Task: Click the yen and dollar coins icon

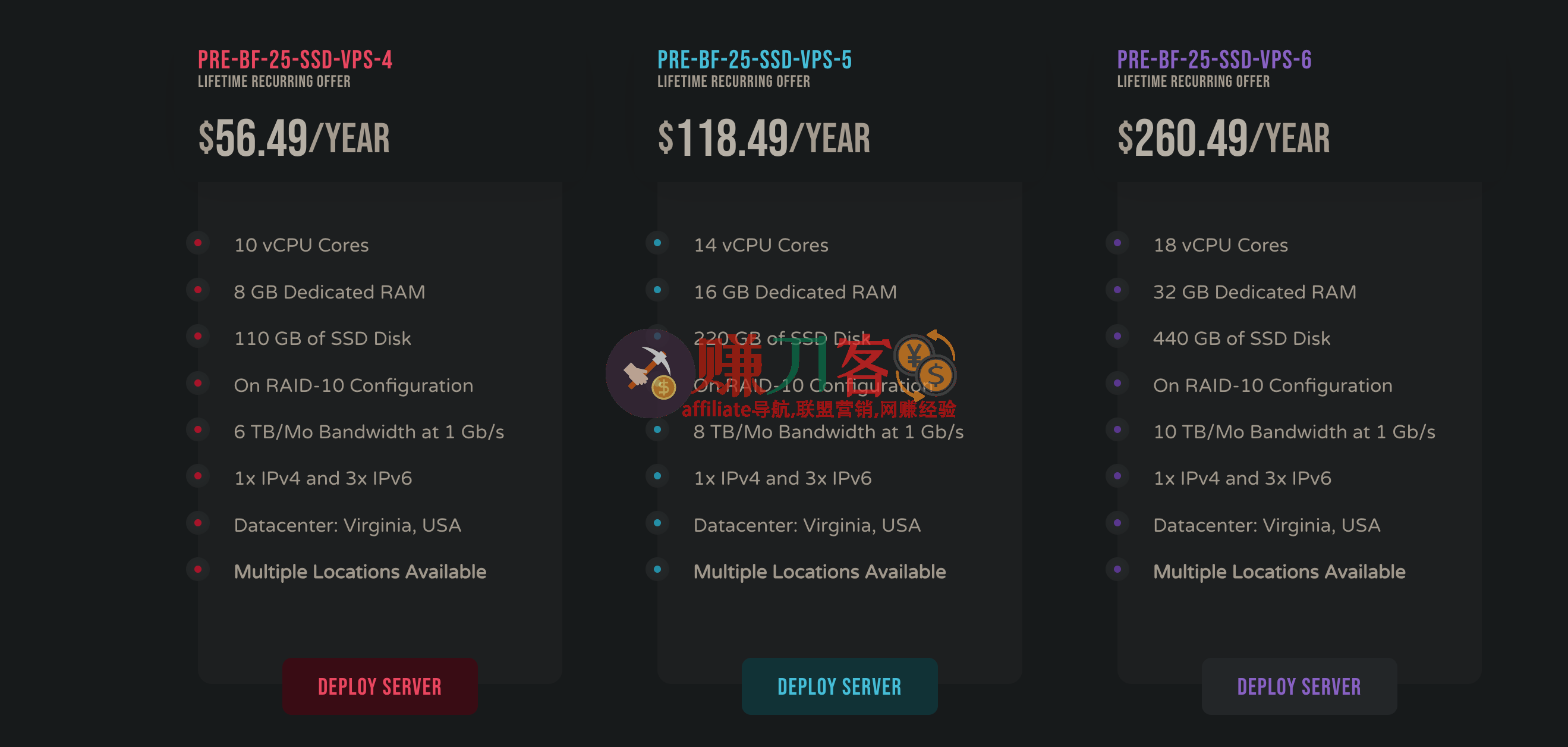Action: (x=925, y=363)
